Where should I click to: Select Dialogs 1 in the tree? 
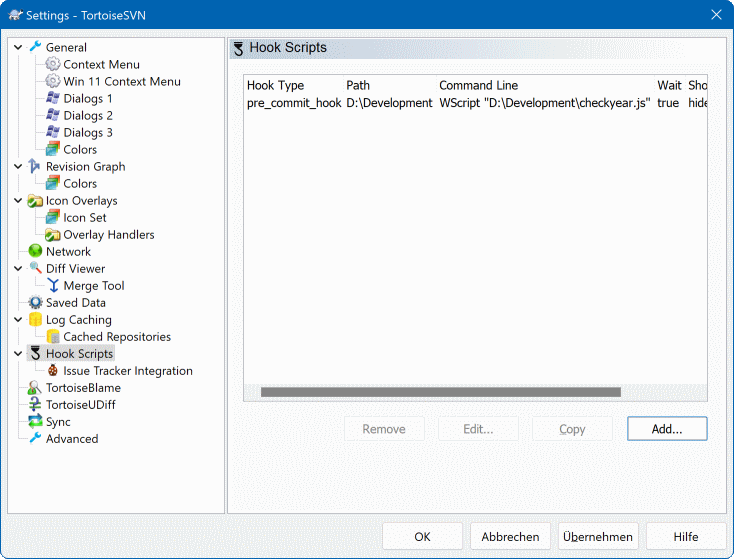(88, 98)
